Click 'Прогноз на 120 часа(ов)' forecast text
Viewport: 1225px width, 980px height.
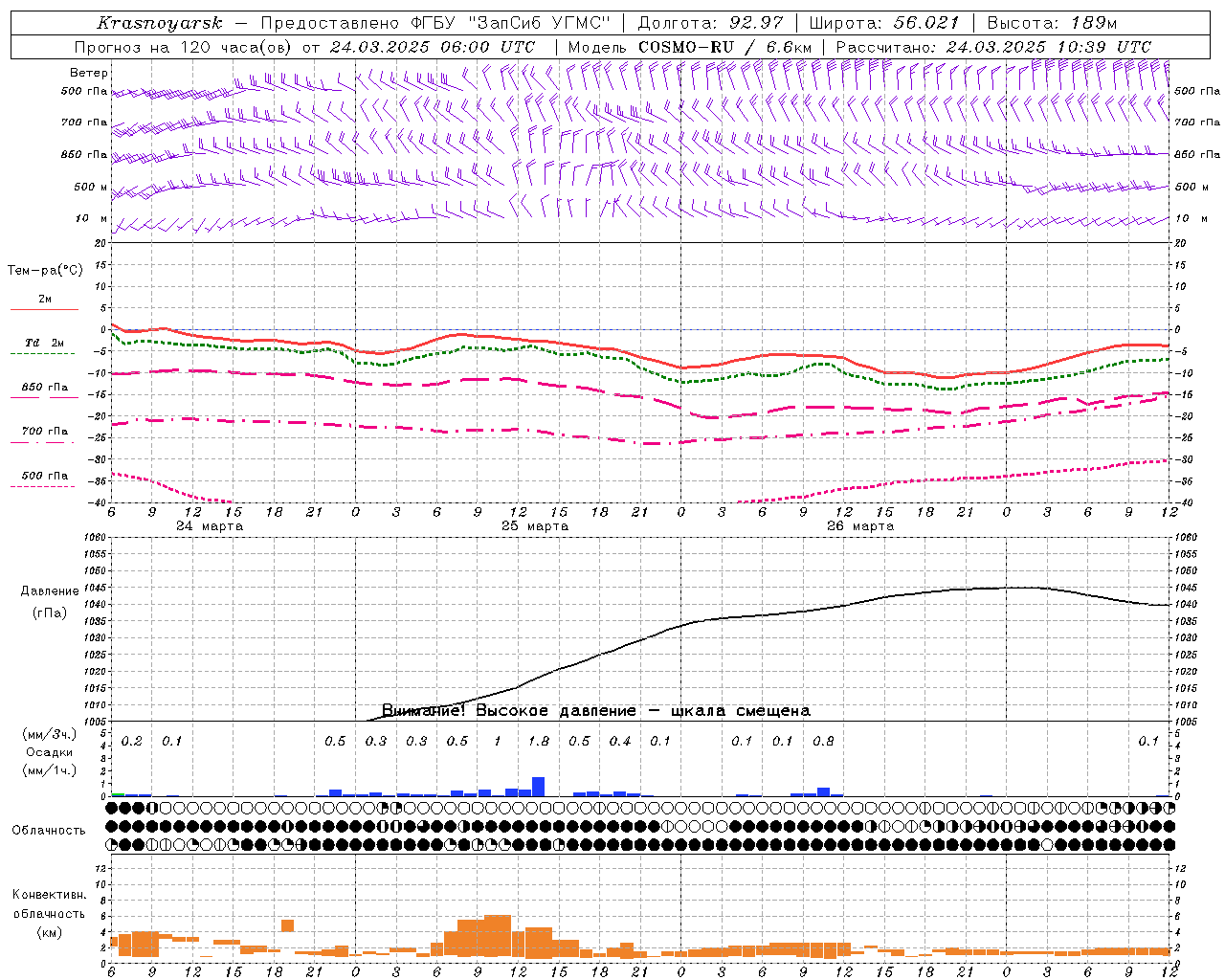point(184,47)
